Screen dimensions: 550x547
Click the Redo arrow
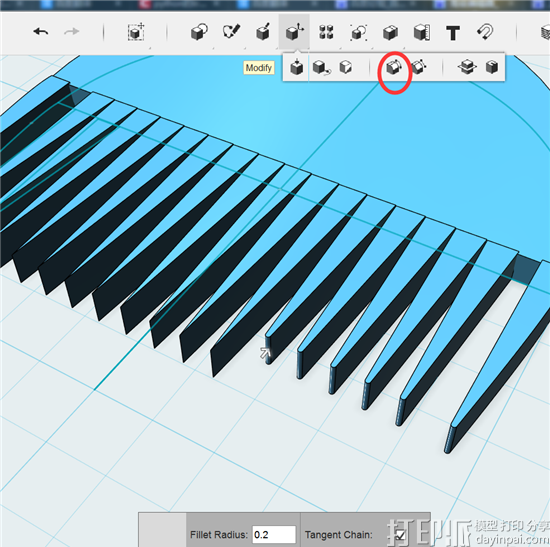[72, 32]
